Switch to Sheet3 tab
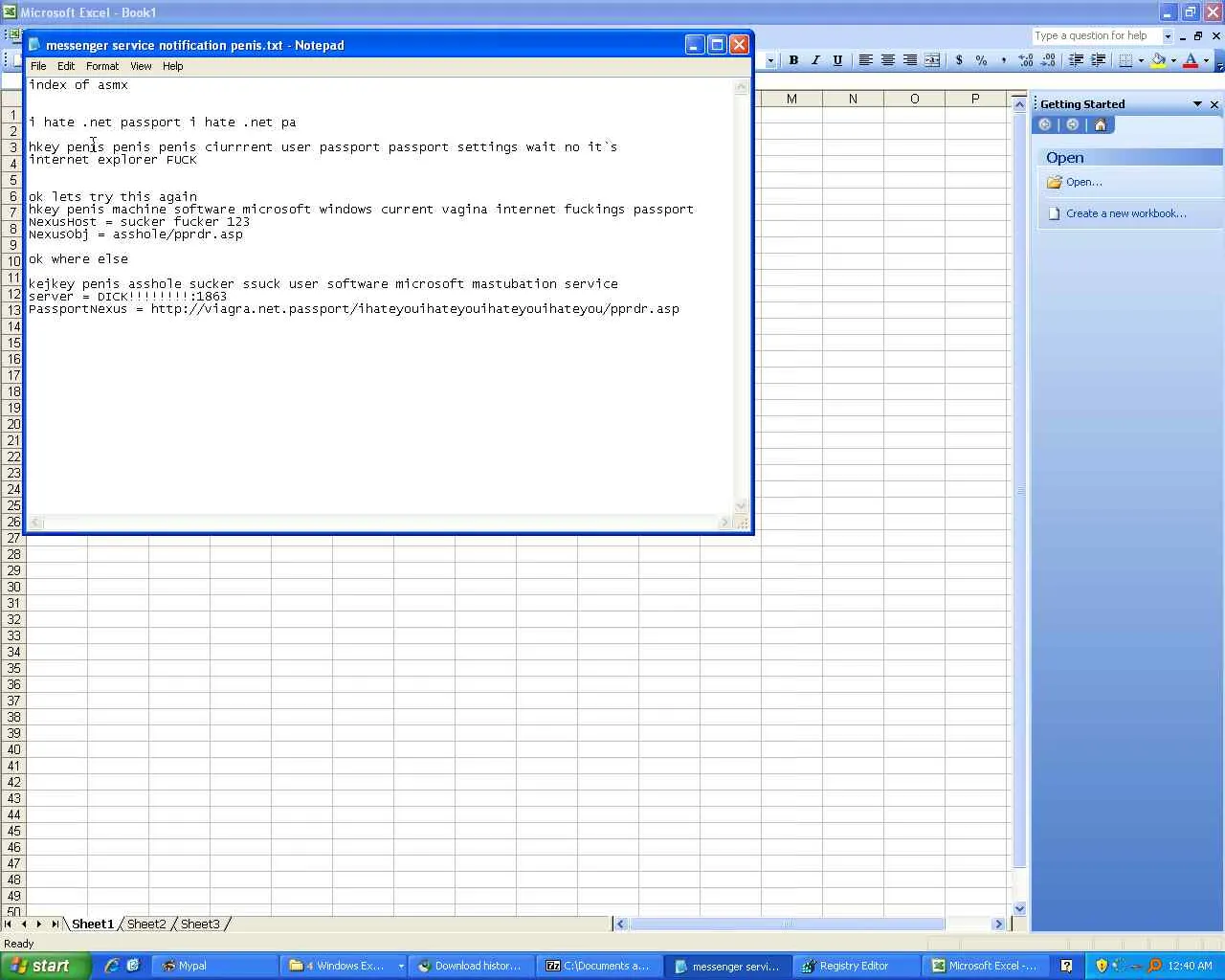The height and width of the screenshot is (980, 1225). [200, 924]
